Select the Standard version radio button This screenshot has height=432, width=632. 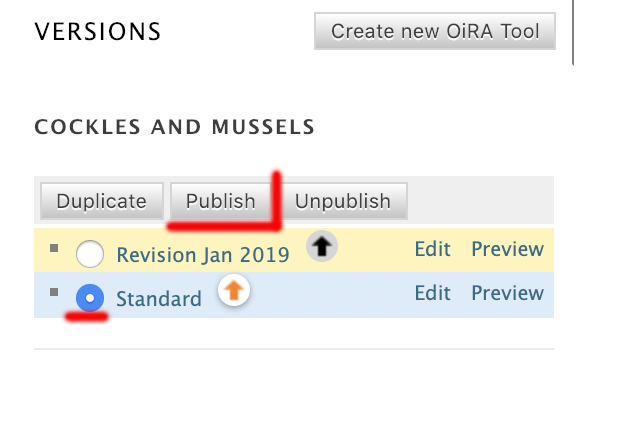click(x=90, y=298)
